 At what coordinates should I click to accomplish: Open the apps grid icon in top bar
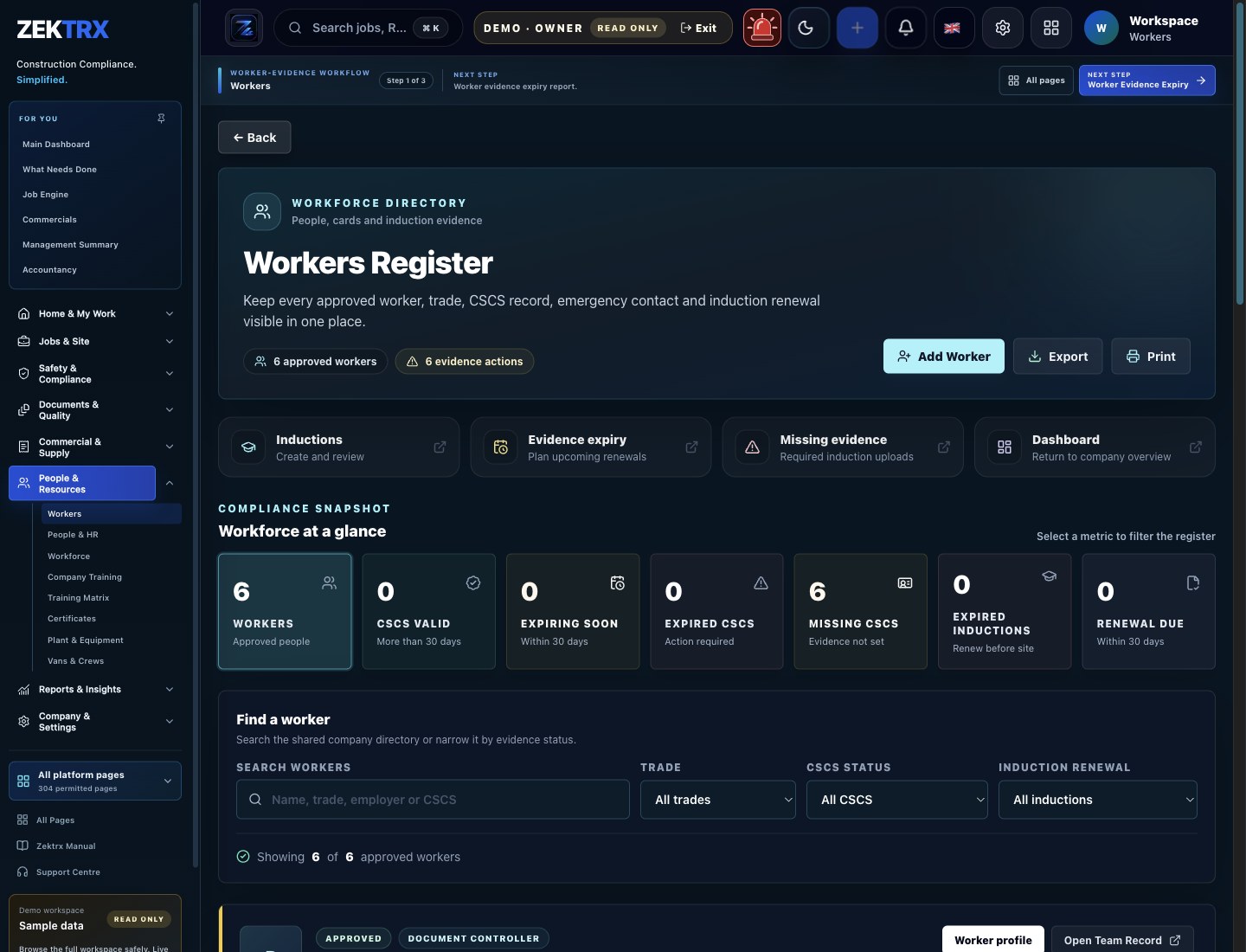point(1051,28)
